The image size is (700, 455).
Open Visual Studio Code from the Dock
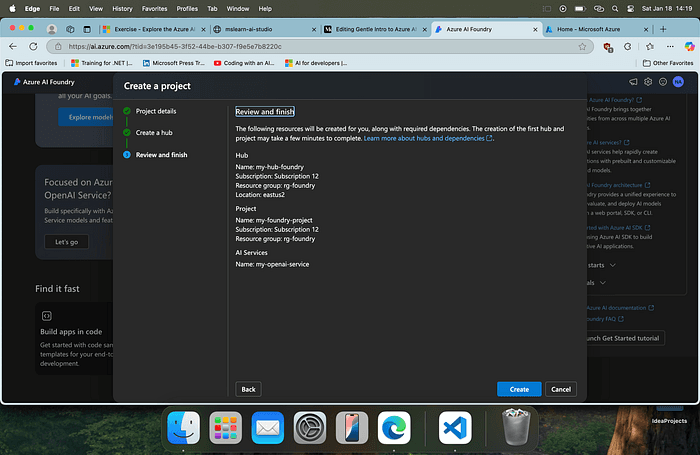455,428
